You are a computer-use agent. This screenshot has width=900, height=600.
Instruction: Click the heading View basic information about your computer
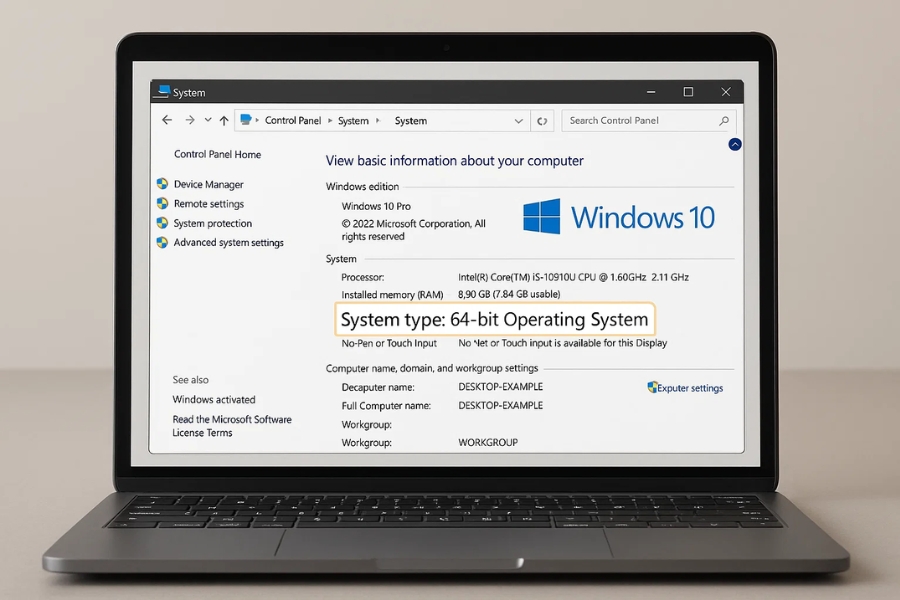click(x=455, y=161)
